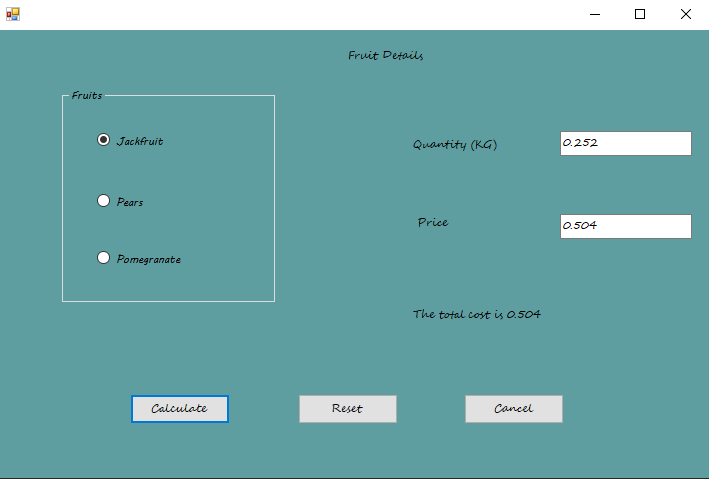Click the Calculate button
Screen dimensions: 709x479
click(180, 409)
